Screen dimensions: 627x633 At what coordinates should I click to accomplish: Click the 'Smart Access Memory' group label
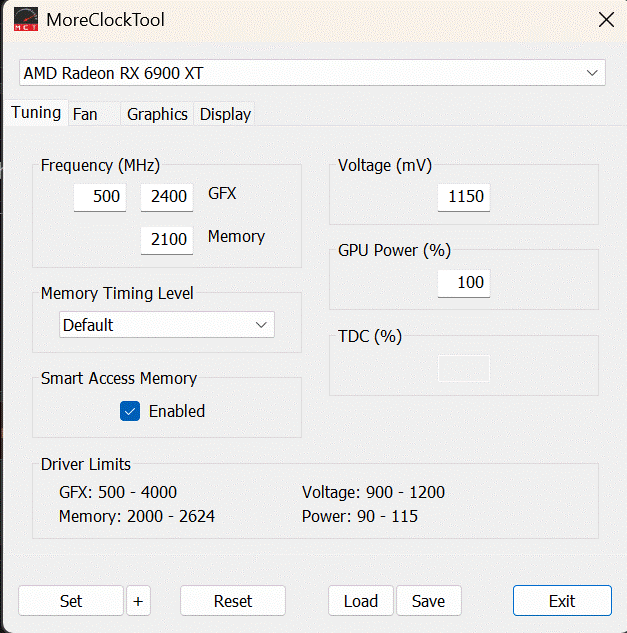click(x=119, y=378)
